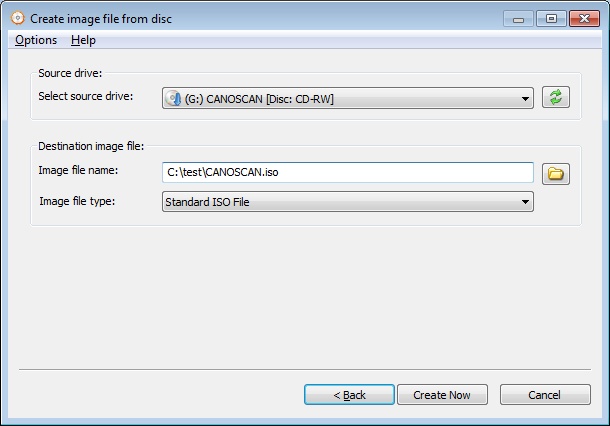Expand the source drive dropdown arrow
This screenshot has width=610, height=426.
point(525,99)
